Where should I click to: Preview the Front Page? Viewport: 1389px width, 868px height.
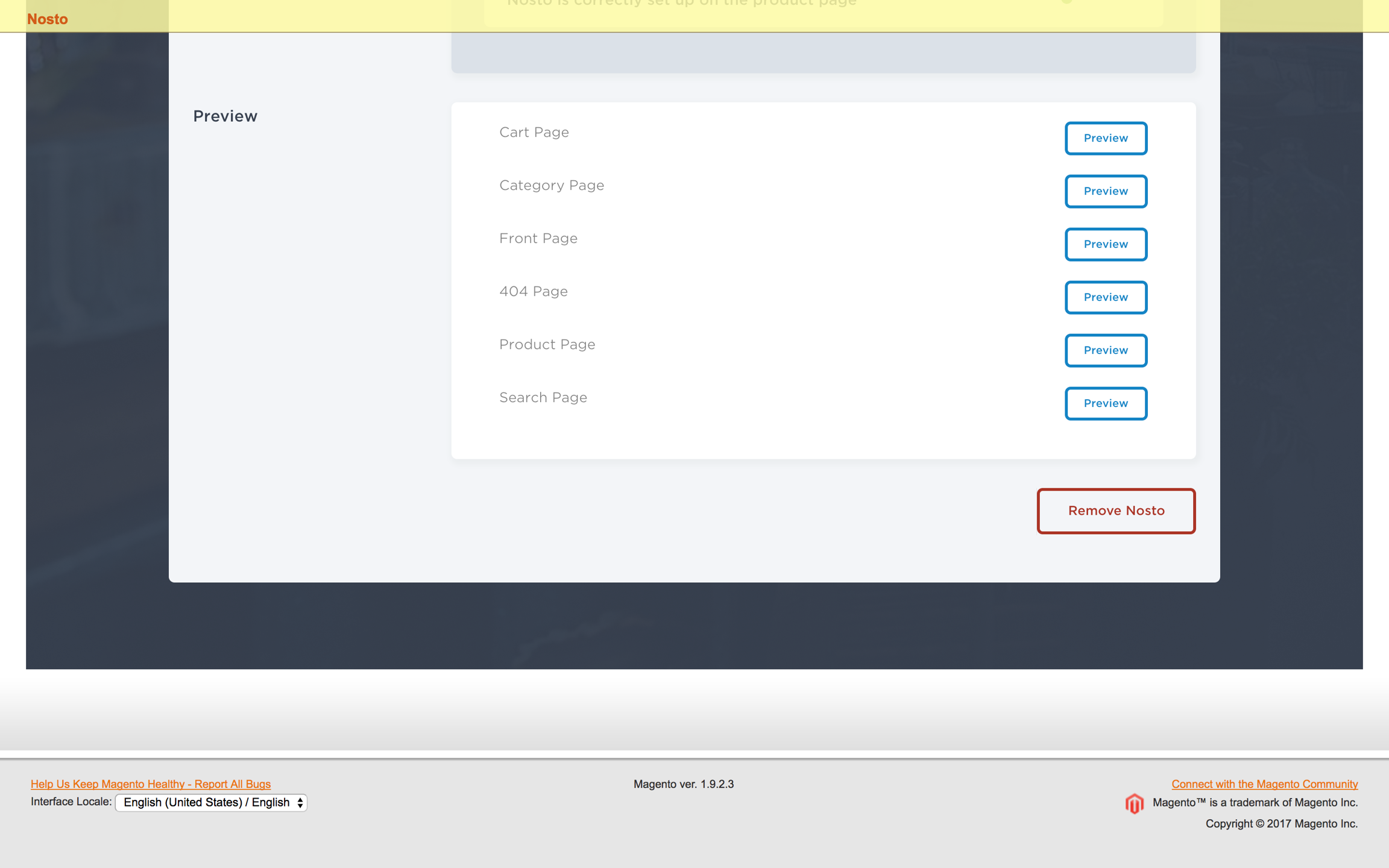1105,244
